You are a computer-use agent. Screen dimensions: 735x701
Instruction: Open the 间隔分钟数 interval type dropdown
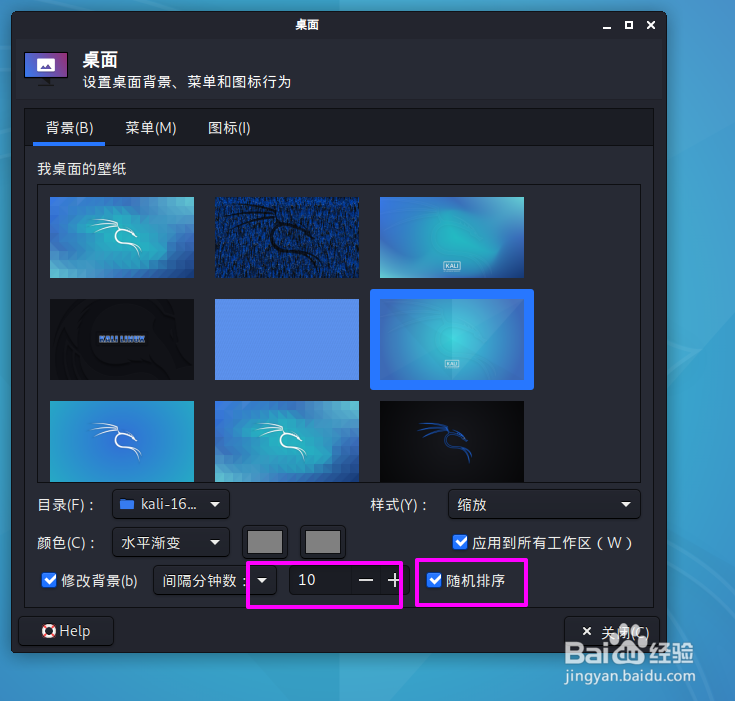(215, 580)
